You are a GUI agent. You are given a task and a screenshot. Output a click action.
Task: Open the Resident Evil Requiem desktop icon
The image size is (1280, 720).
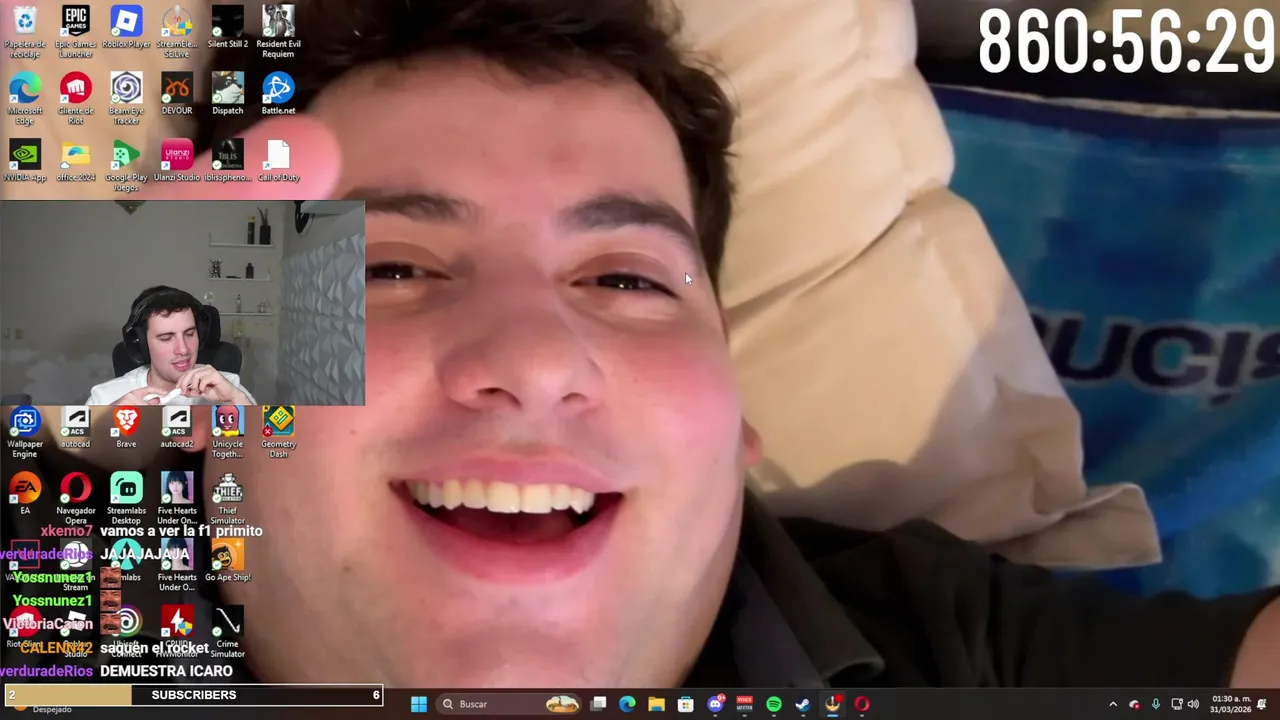278,30
